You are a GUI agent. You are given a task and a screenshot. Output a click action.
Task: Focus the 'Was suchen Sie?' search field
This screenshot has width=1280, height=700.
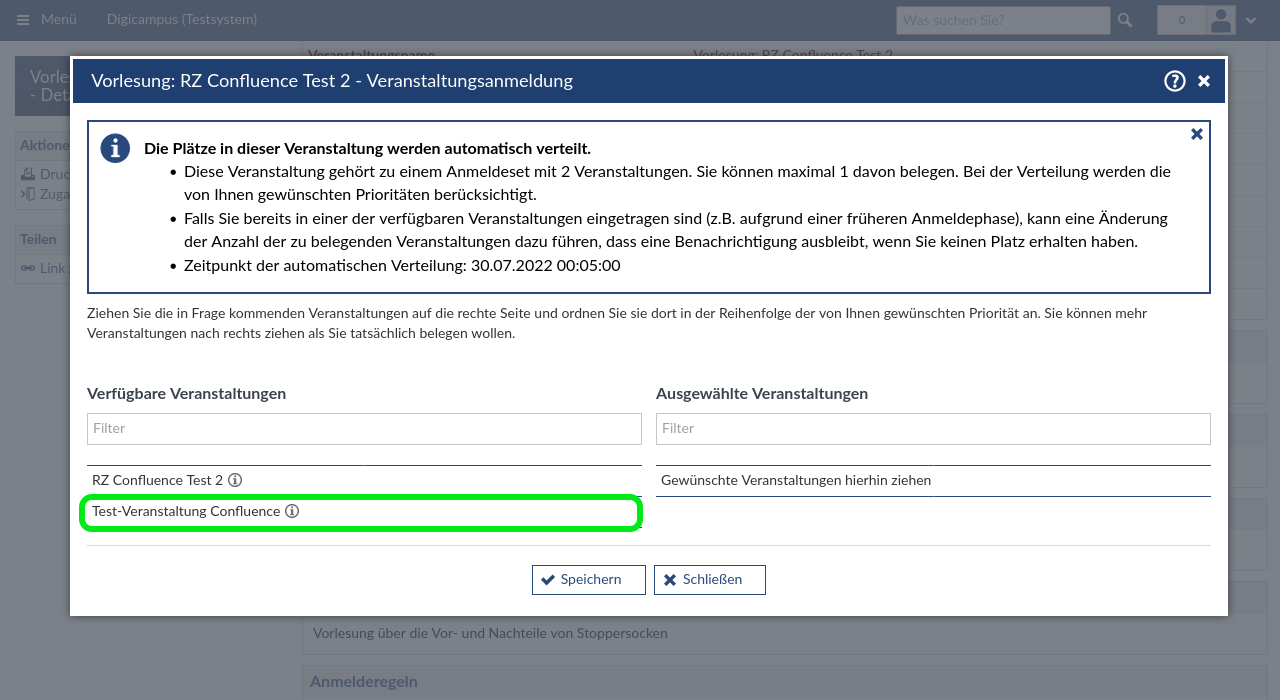[x=1003, y=20]
